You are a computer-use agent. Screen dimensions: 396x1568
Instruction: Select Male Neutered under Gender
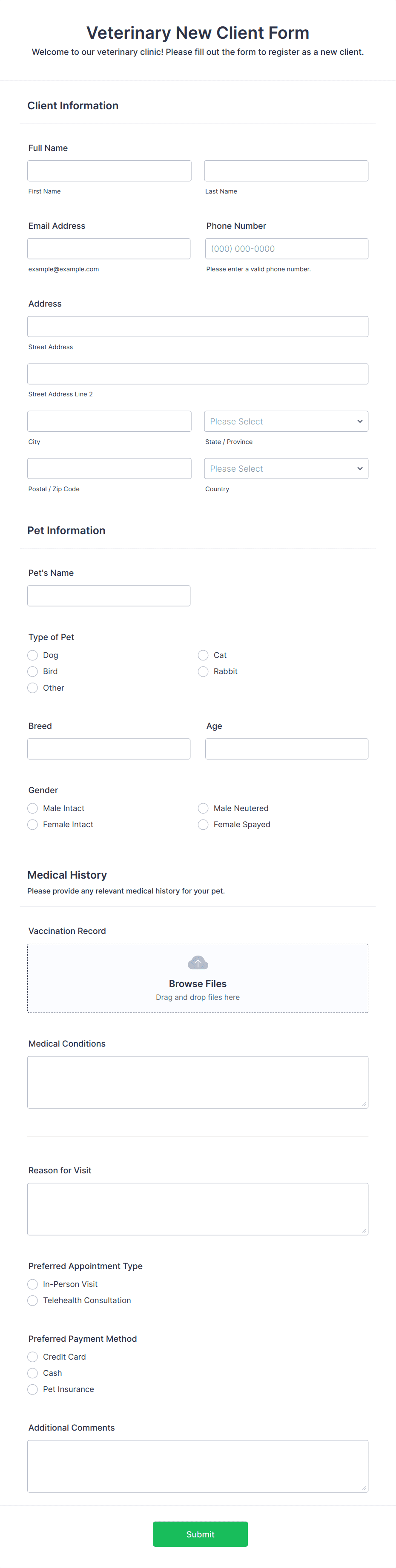click(203, 808)
